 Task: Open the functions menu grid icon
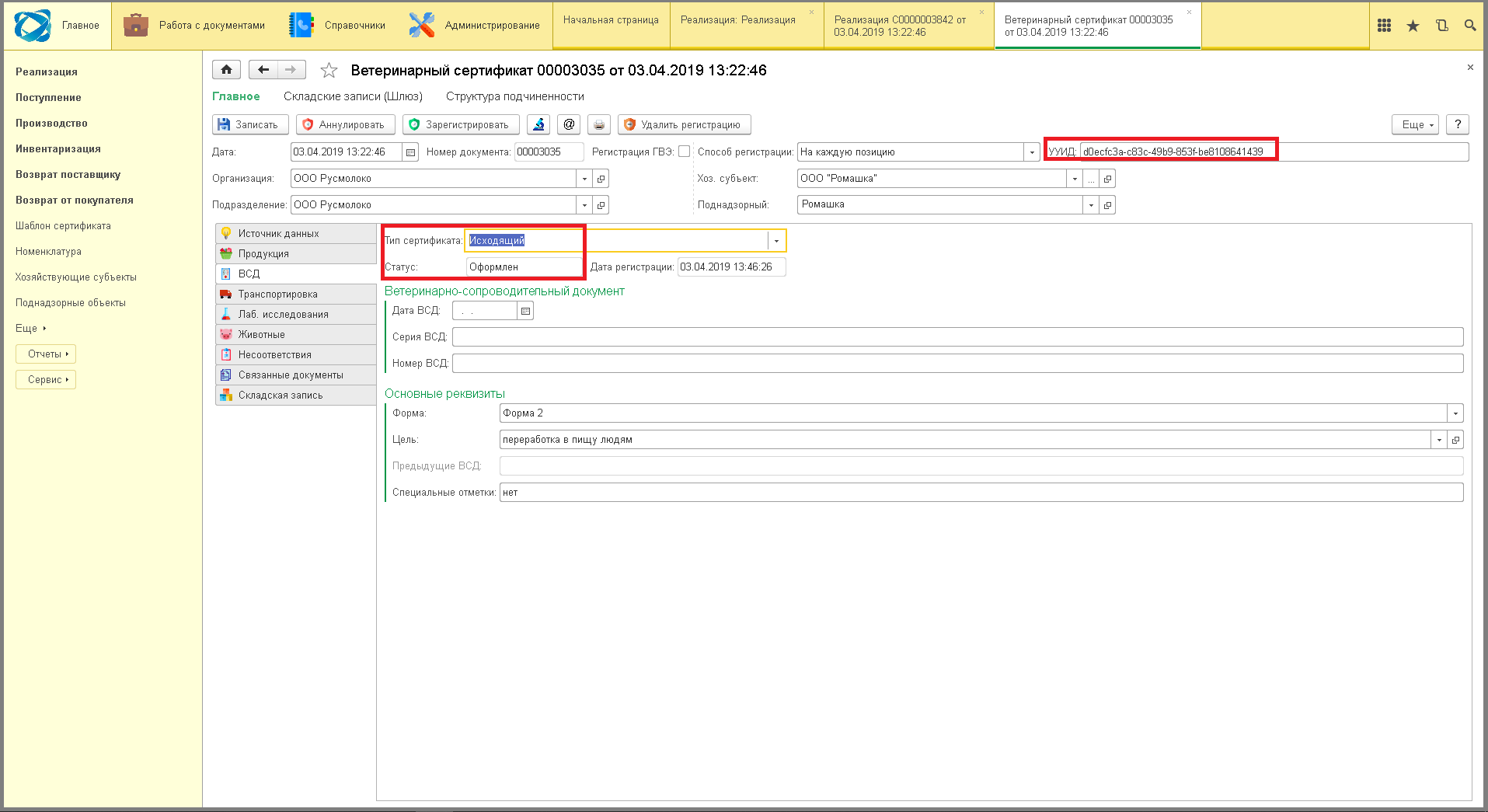[x=1384, y=26]
